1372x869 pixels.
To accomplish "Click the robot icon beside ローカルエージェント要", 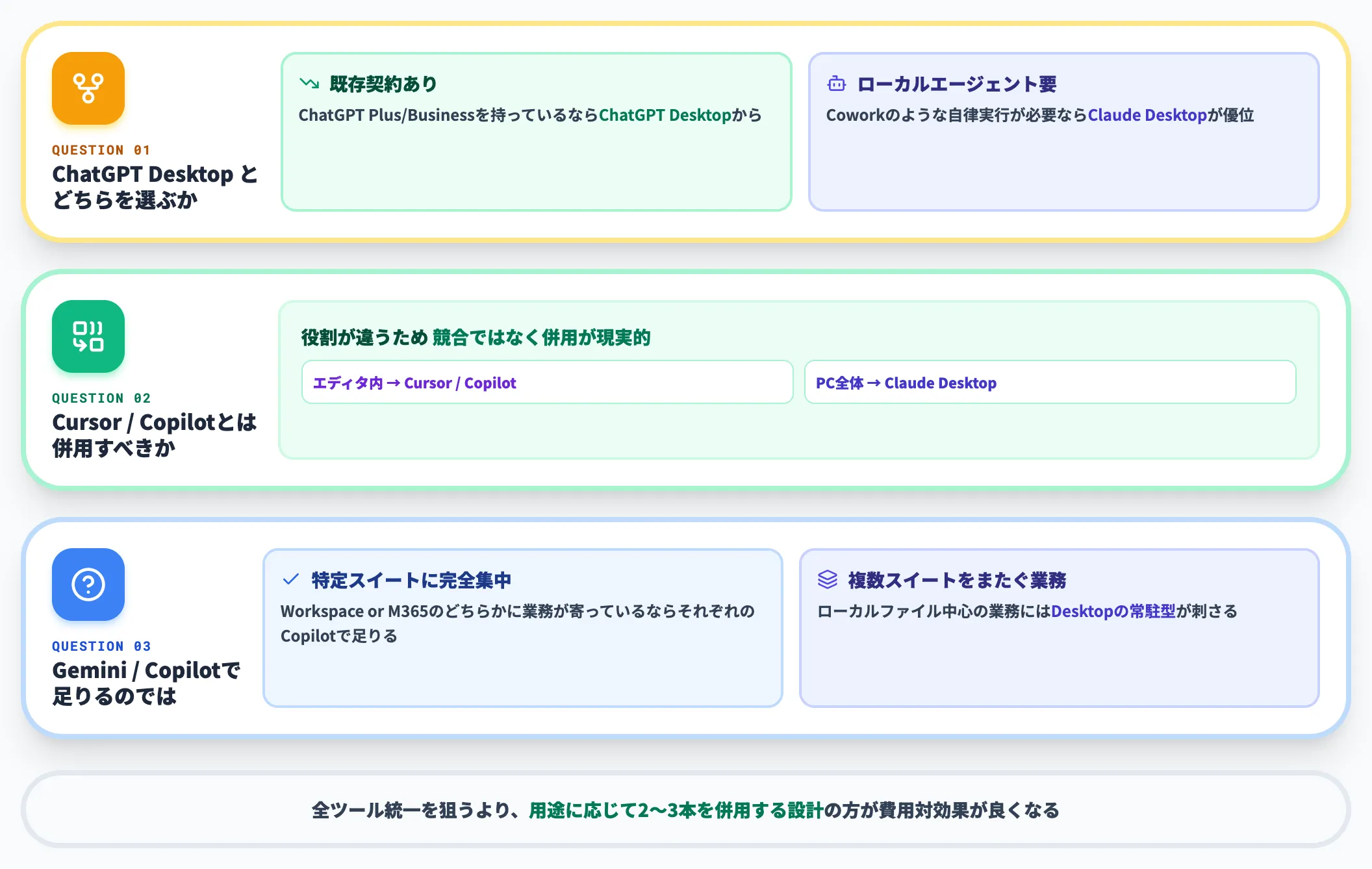I will 837,84.
